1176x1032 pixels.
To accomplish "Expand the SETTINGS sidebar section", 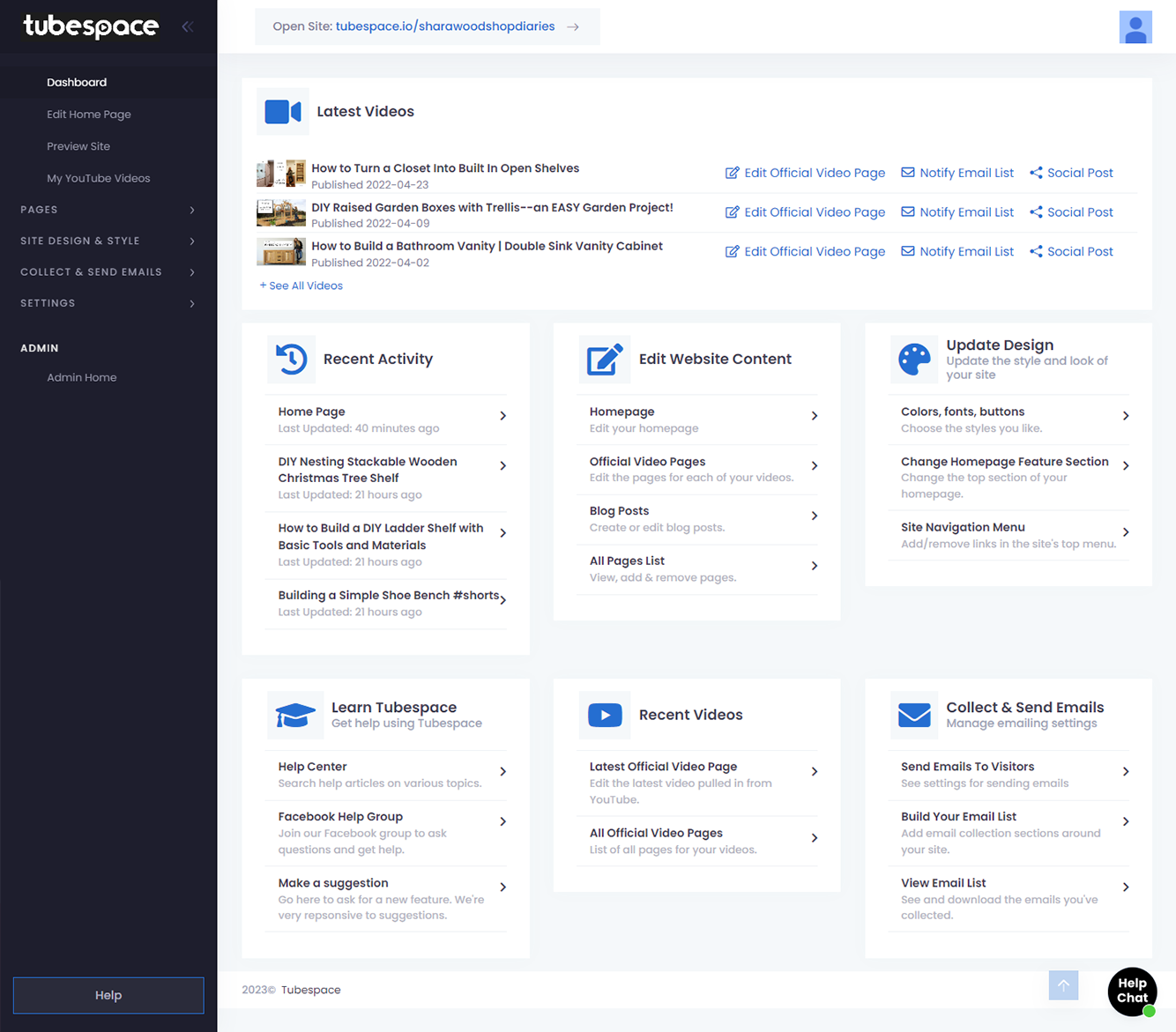I will pos(108,303).
